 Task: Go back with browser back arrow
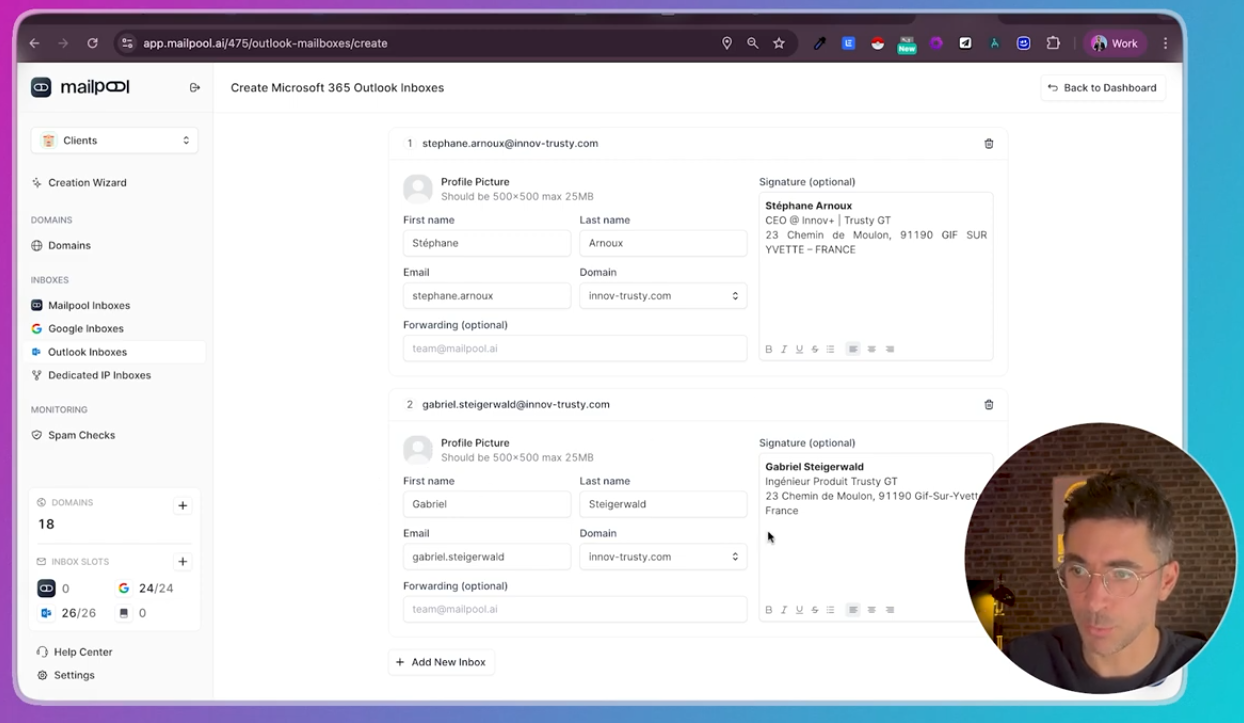[x=35, y=44]
